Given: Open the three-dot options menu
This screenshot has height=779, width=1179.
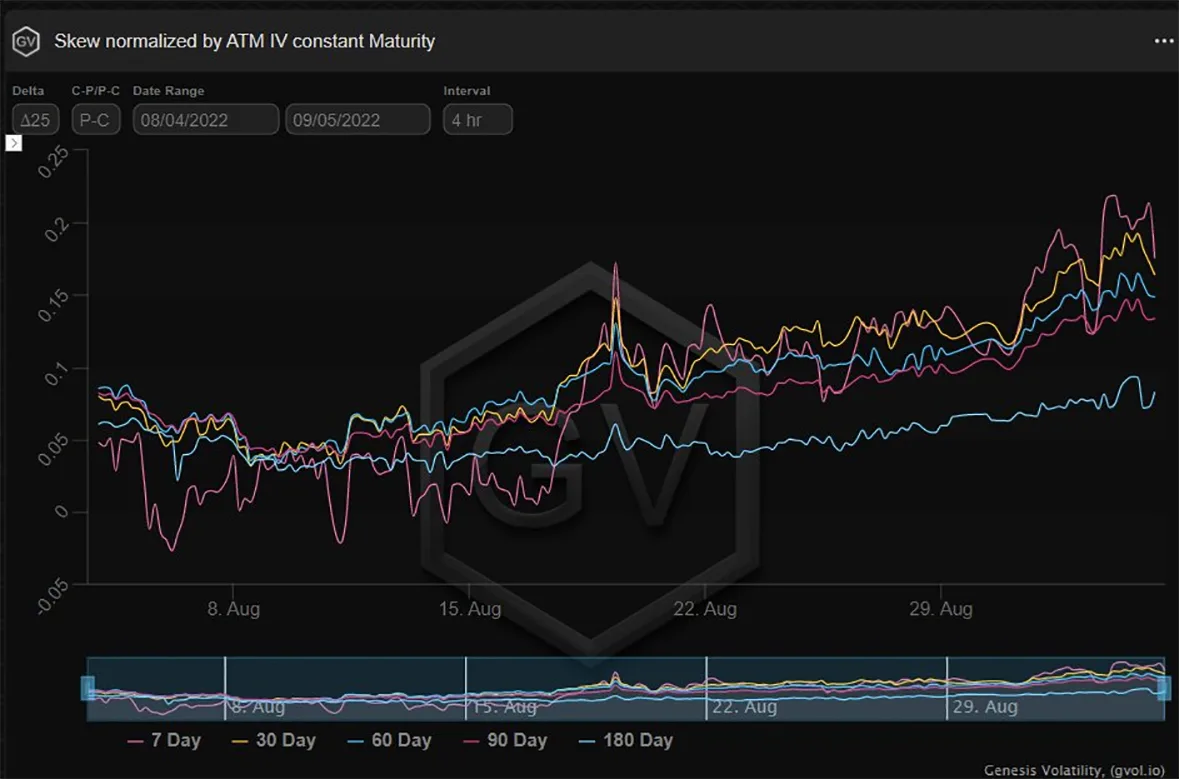Looking at the screenshot, I should [1163, 41].
